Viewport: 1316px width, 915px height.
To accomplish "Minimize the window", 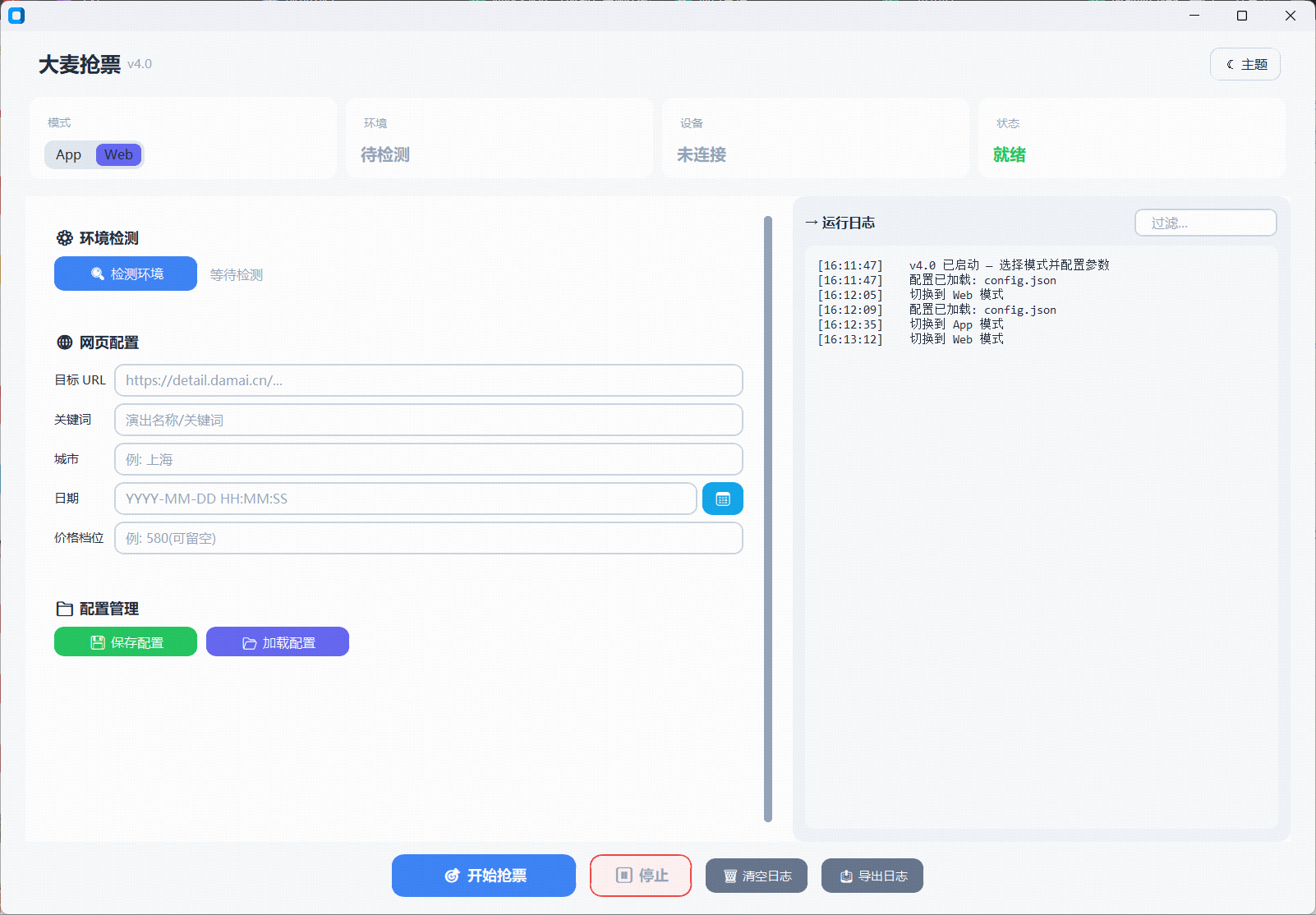I will pos(1194,16).
